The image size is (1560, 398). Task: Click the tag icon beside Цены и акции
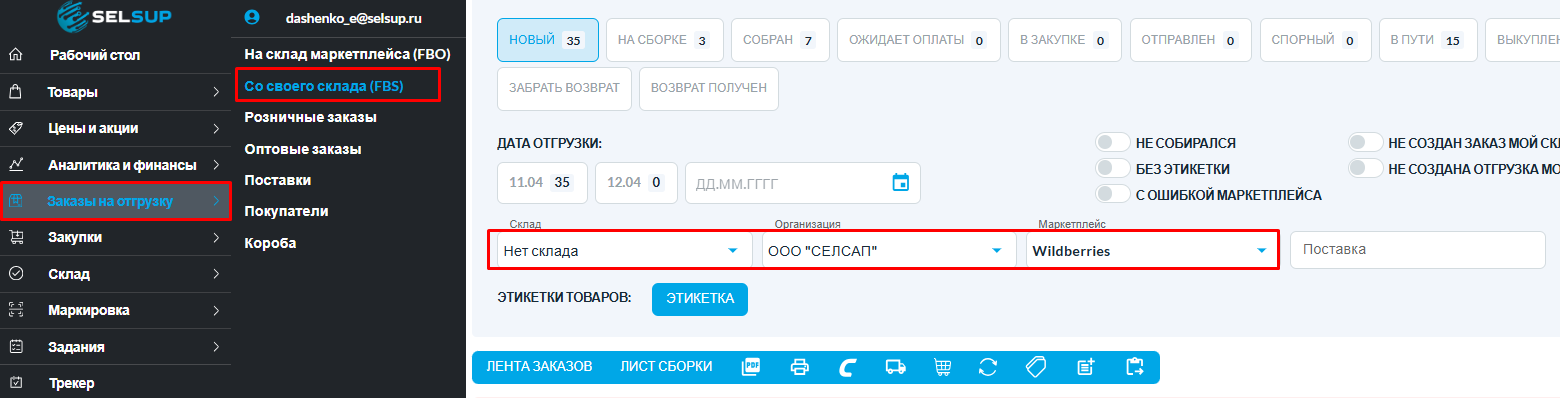15,128
